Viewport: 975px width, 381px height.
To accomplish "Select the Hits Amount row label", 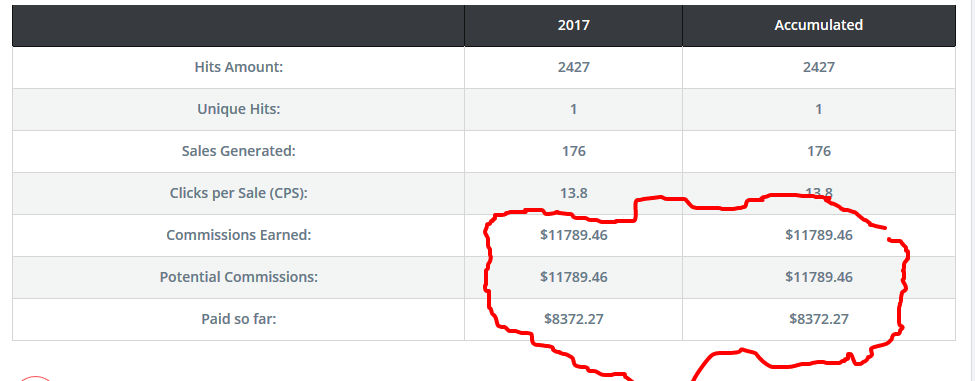I will [x=239, y=67].
